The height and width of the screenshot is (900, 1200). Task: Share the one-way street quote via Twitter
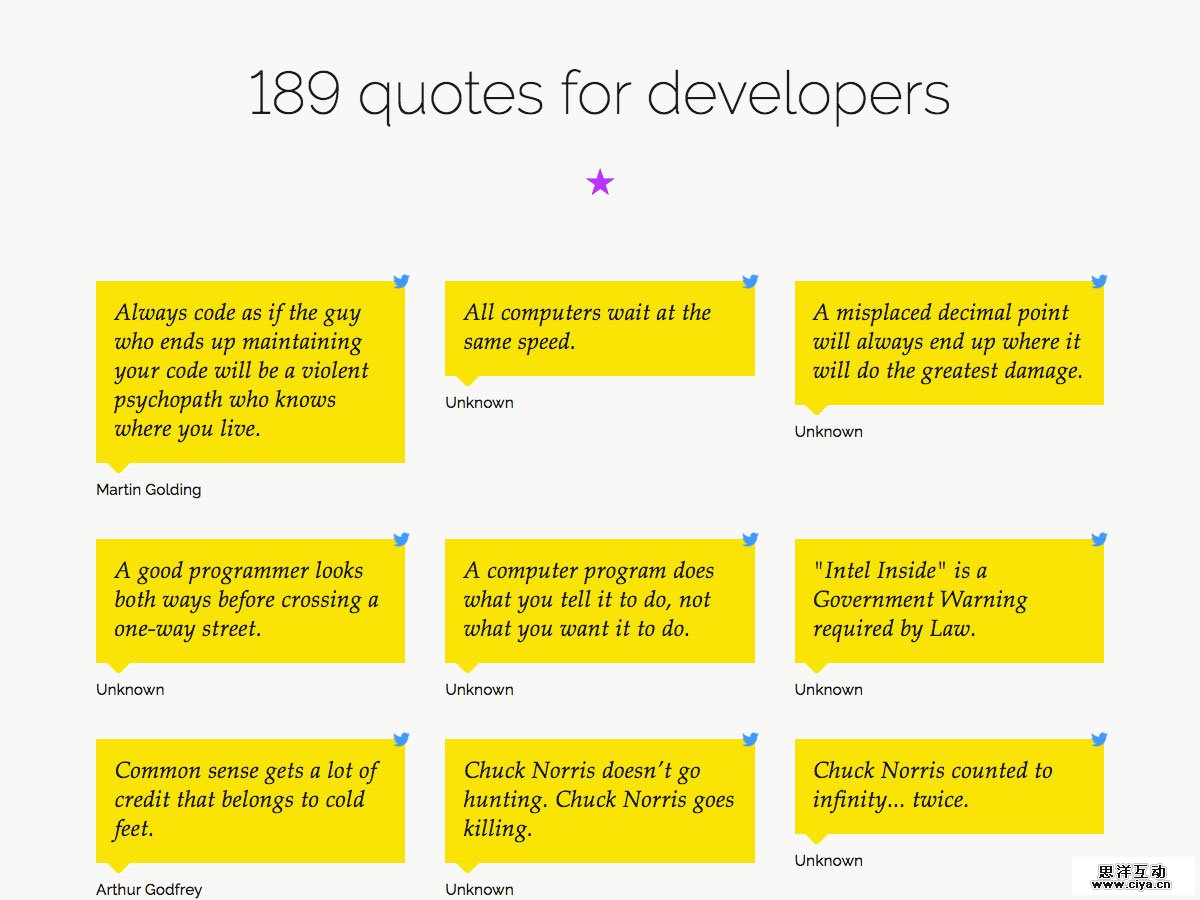pos(400,539)
